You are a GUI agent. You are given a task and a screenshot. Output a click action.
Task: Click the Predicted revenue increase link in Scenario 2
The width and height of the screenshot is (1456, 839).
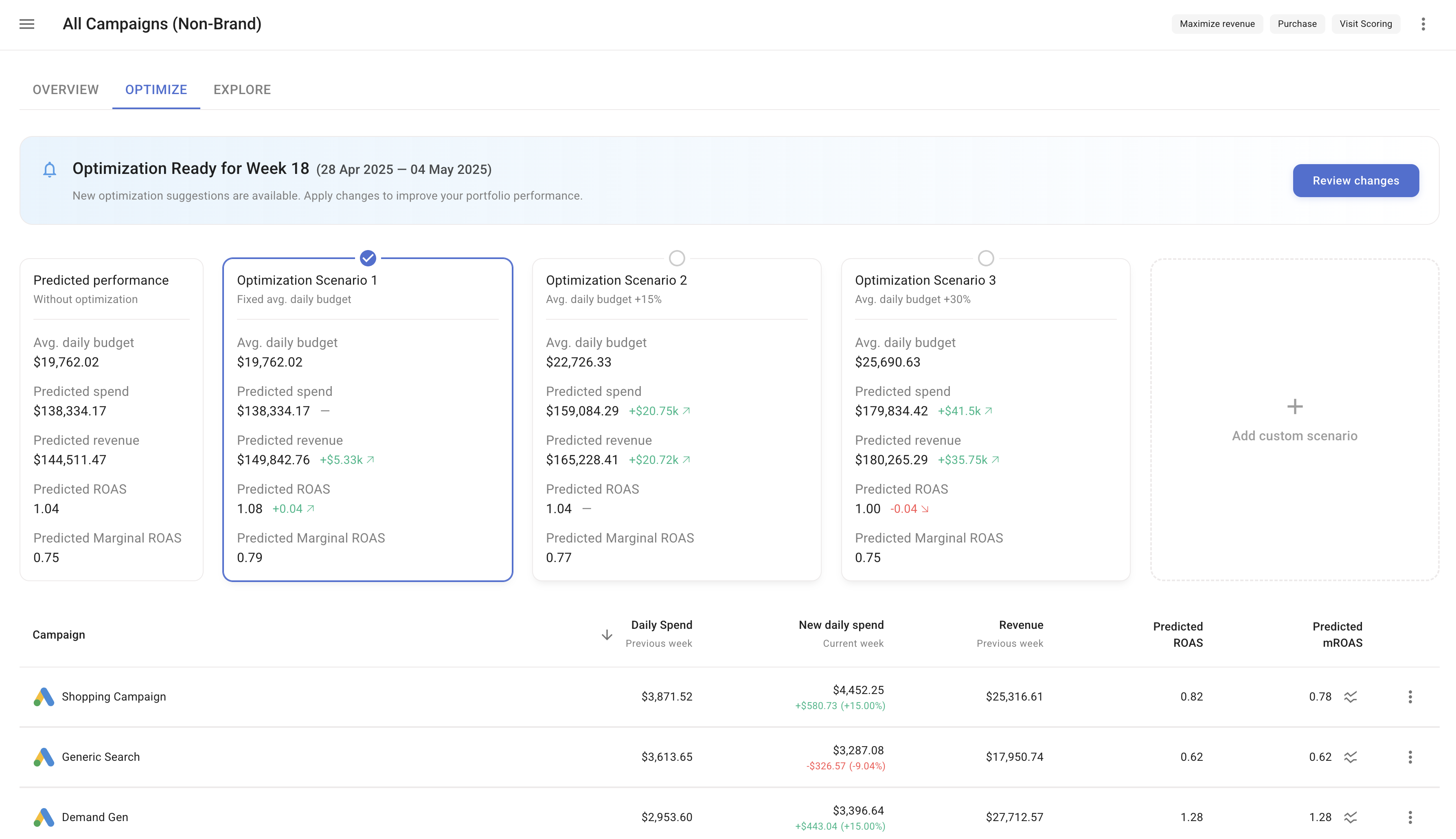[x=660, y=459]
